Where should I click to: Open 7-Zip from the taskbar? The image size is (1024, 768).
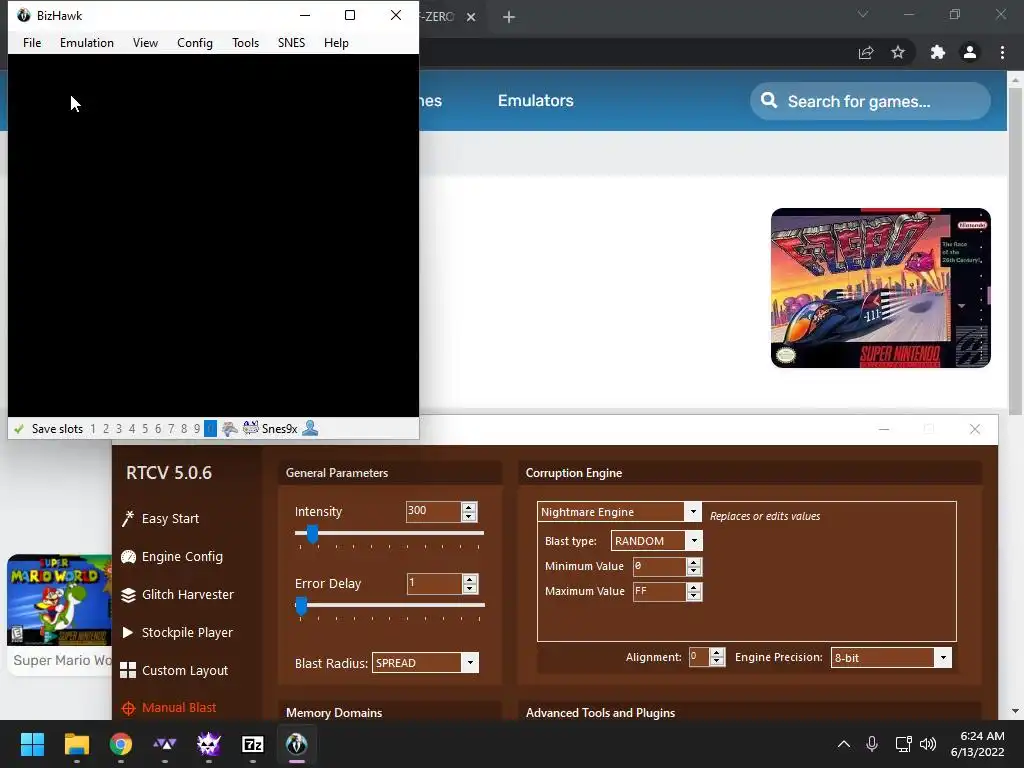tap(253, 744)
